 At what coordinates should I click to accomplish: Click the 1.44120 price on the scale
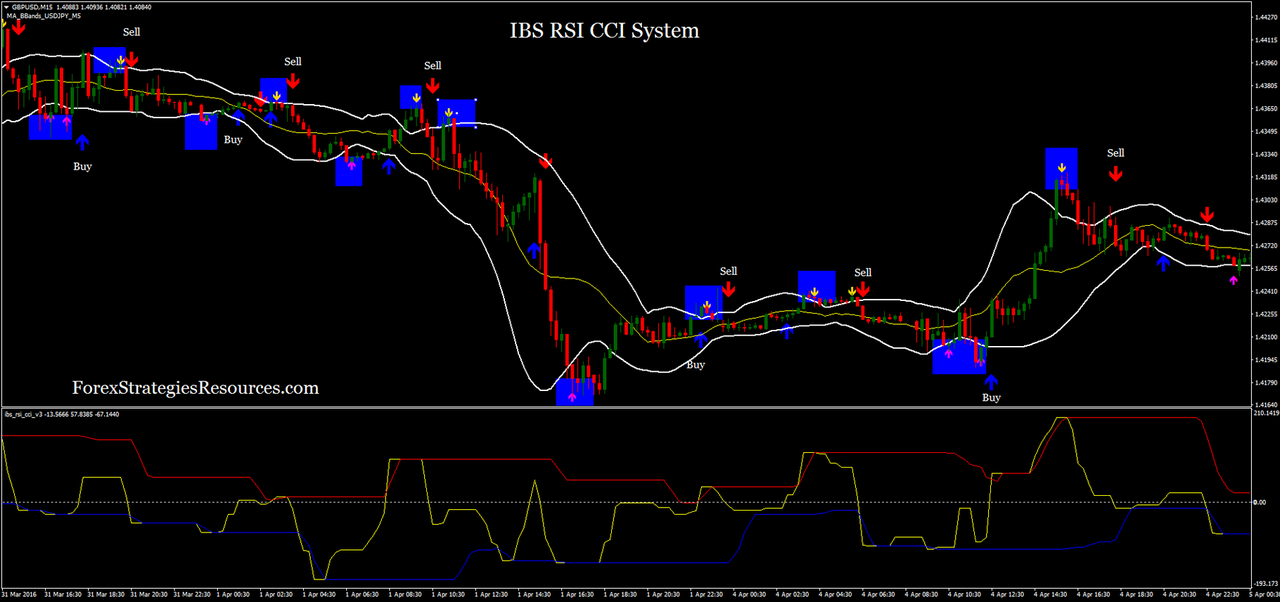pyautogui.click(x=1265, y=40)
